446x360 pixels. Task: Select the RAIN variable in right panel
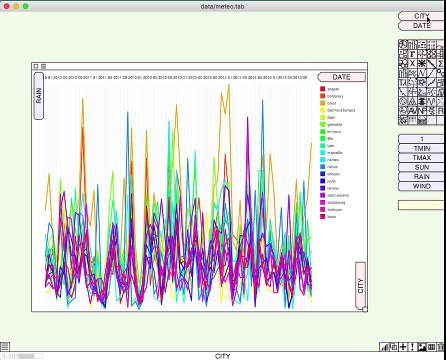421,177
